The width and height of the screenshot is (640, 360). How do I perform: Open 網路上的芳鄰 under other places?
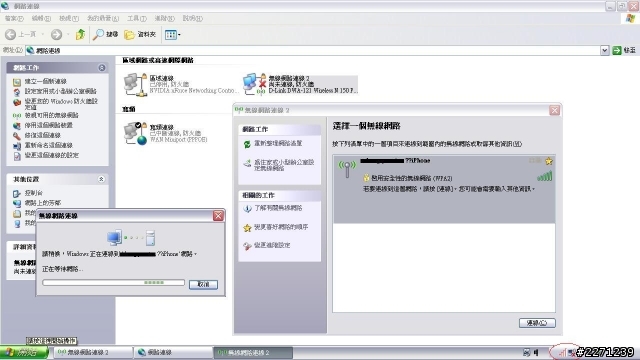click(42, 203)
